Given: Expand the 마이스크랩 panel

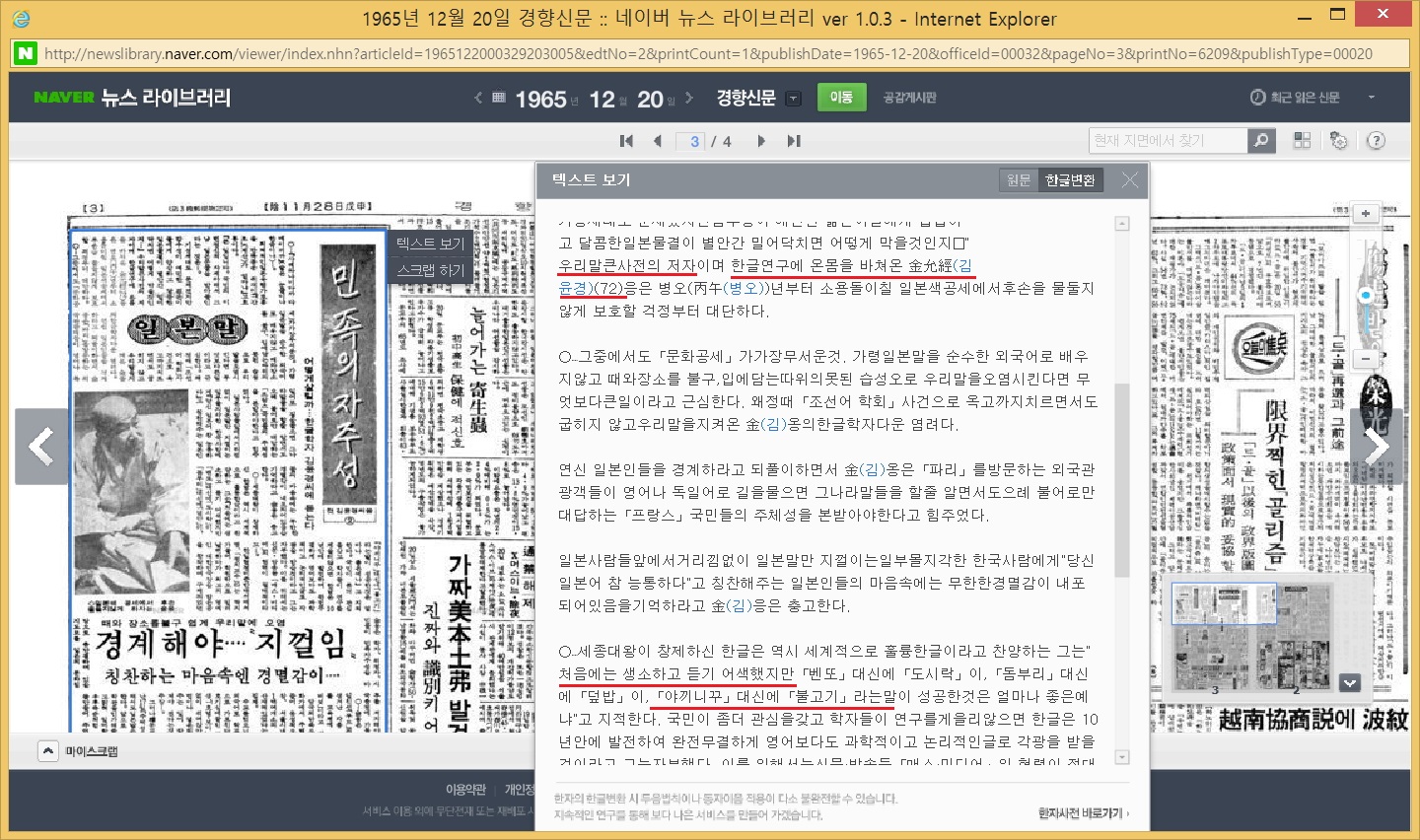Looking at the screenshot, I should tap(47, 751).
